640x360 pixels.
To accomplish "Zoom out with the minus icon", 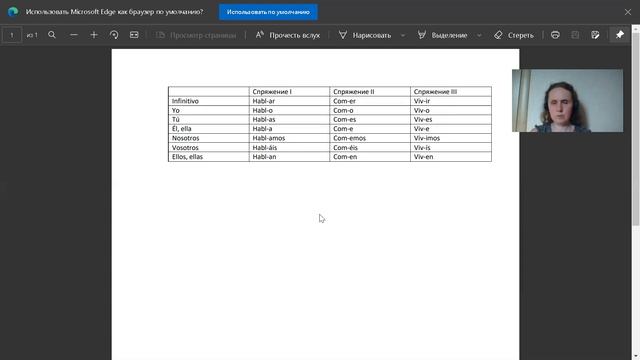I will tap(73, 35).
